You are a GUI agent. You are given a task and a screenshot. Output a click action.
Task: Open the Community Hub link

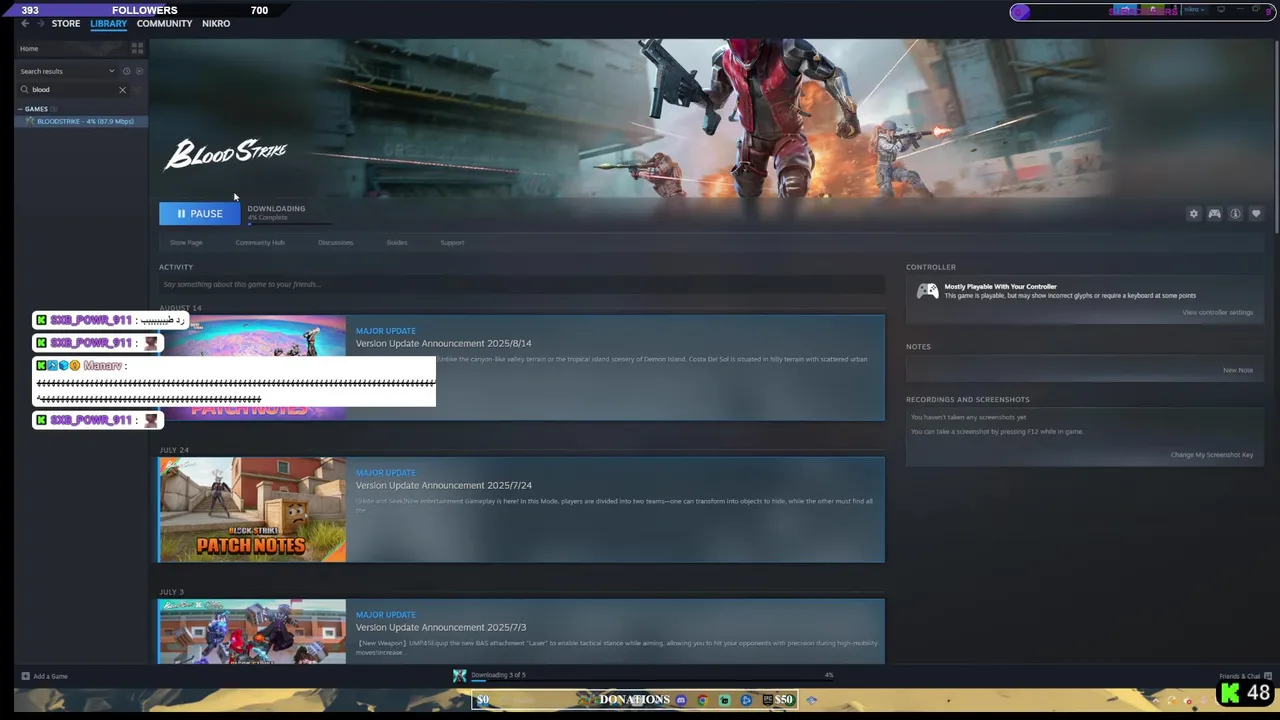click(x=260, y=242)
